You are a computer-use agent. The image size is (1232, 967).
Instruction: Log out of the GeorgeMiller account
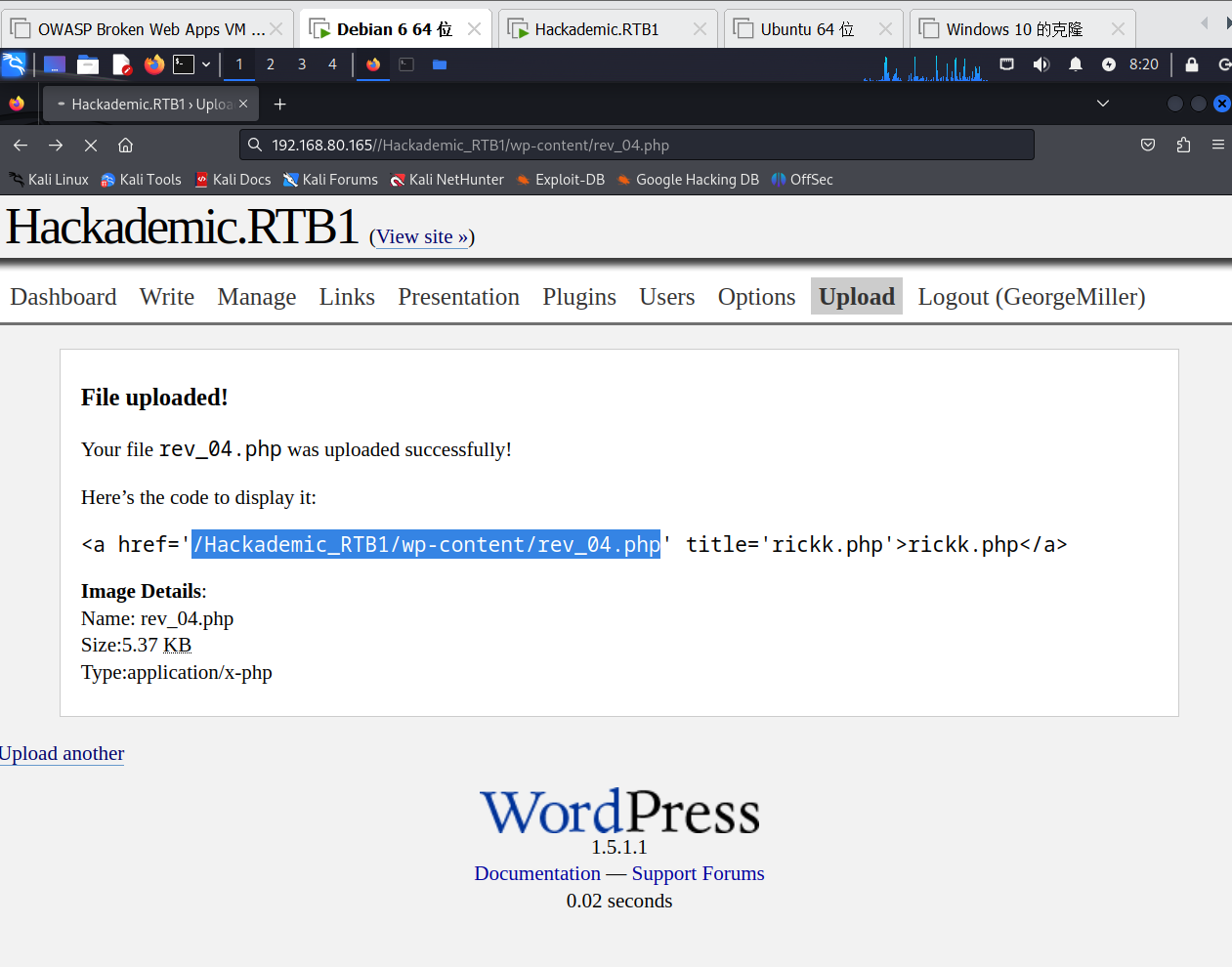(x=1032, y=297)
